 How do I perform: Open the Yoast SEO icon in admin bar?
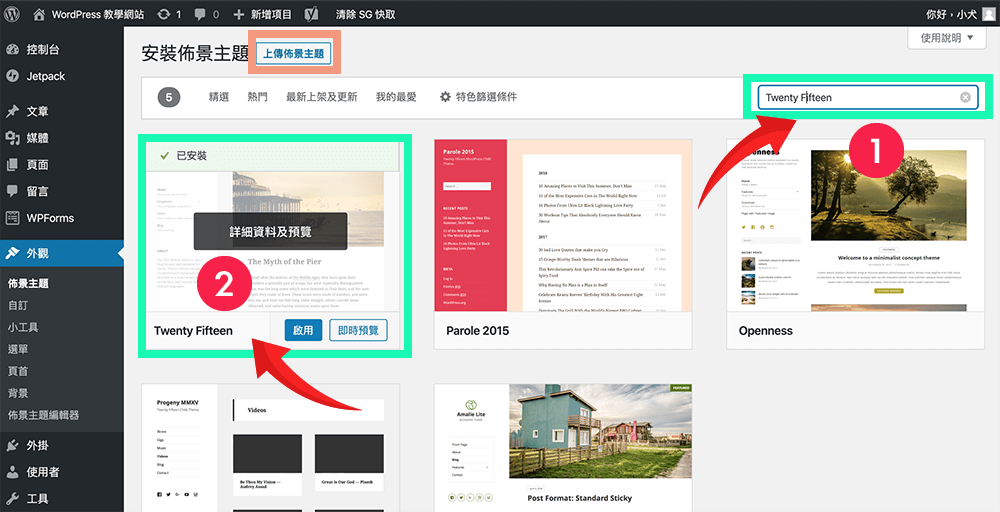[312, 14]
